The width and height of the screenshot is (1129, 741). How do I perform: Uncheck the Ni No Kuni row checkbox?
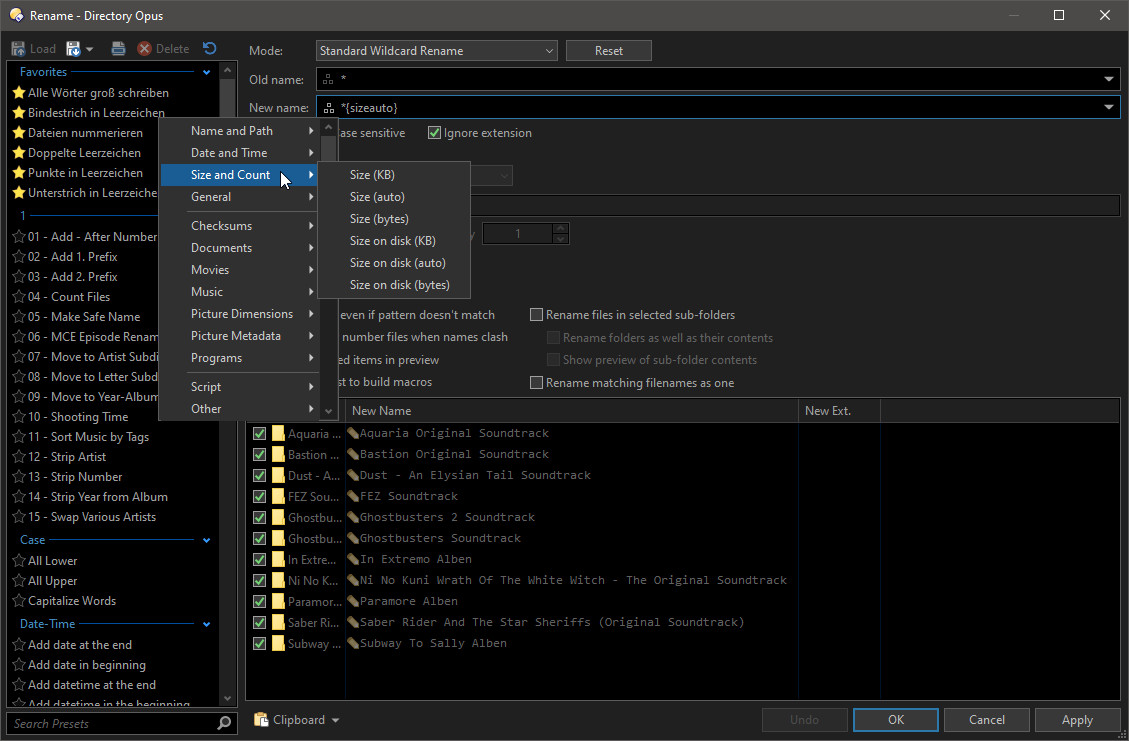pos(259,580)
